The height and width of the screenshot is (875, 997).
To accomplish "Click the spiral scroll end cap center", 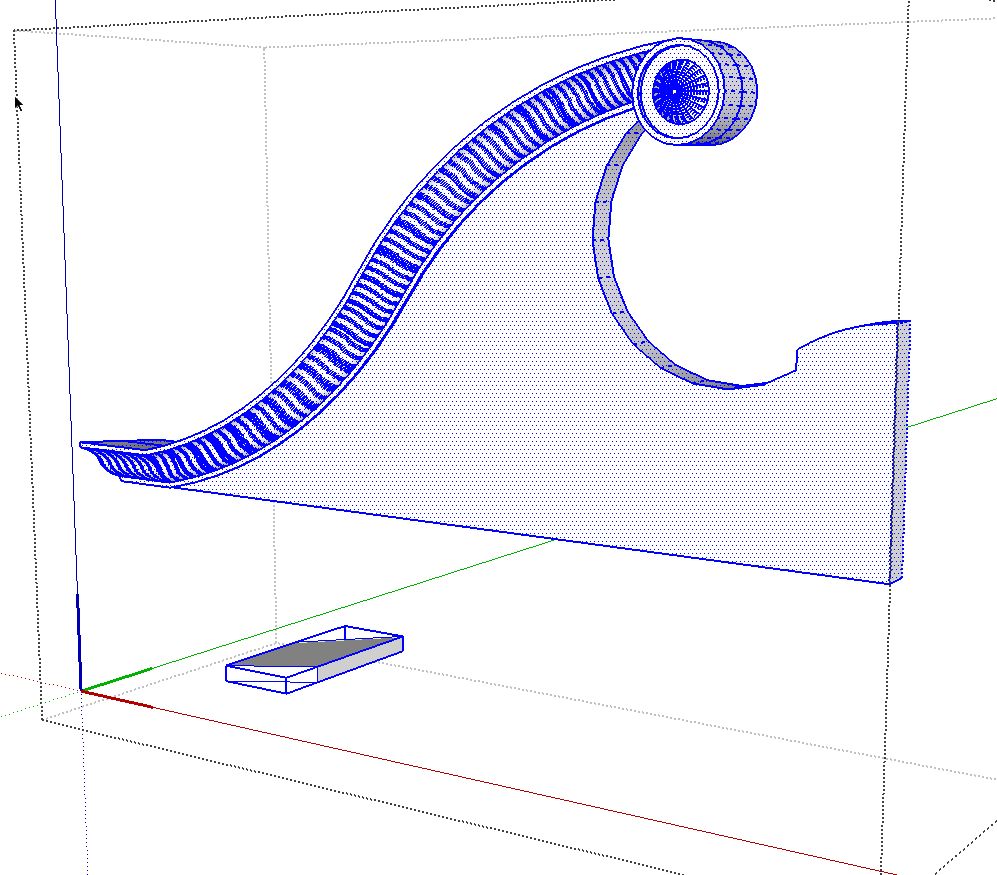I will coord(675,92).
